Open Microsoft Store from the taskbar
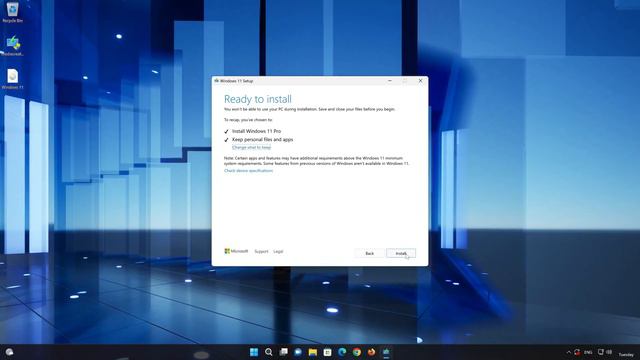640x360 pixels. pos(327,352)
